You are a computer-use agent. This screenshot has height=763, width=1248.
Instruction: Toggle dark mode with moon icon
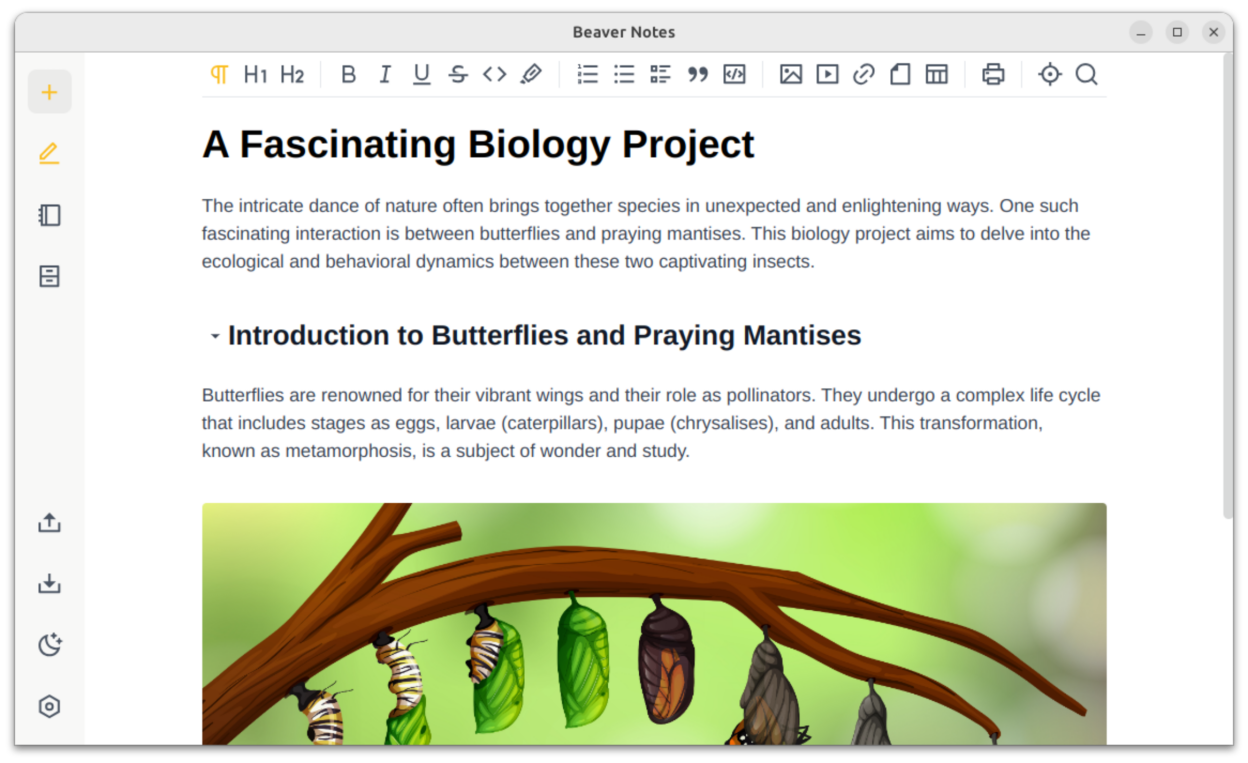[49, 645]
